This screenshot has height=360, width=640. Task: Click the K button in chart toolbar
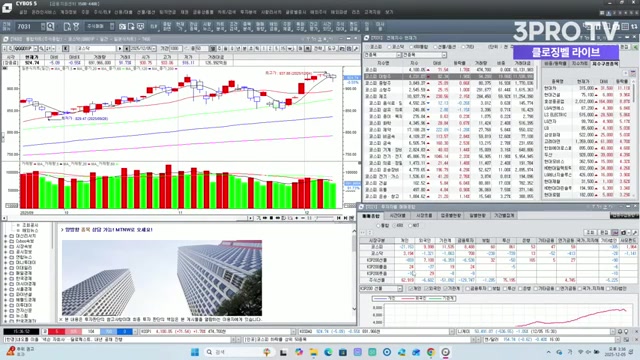(65, 48)
